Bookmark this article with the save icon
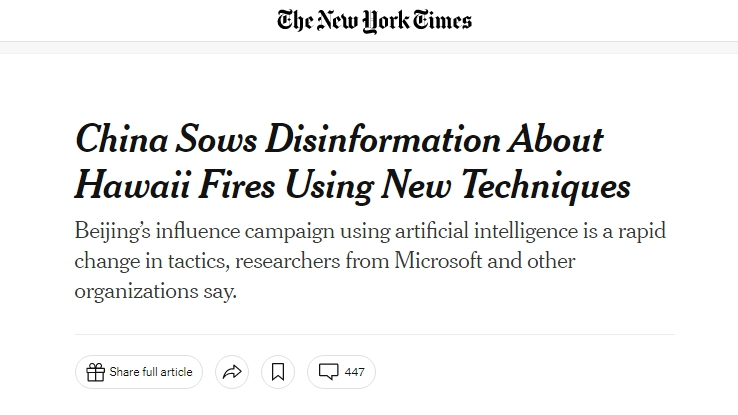 point(278,373)
